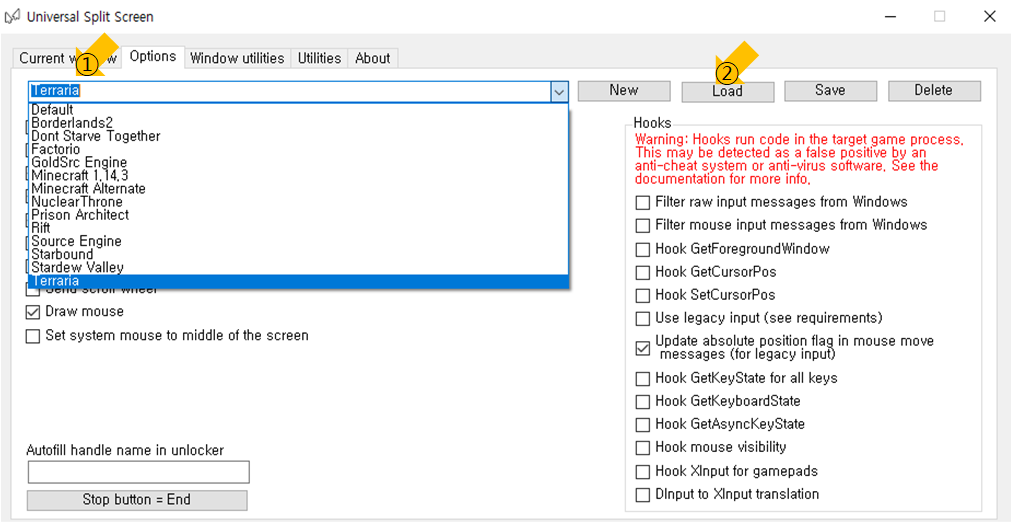Enable Use legacy input checkbox
The height and width of the screenshot is (526, 1012).
click(643, 319)
